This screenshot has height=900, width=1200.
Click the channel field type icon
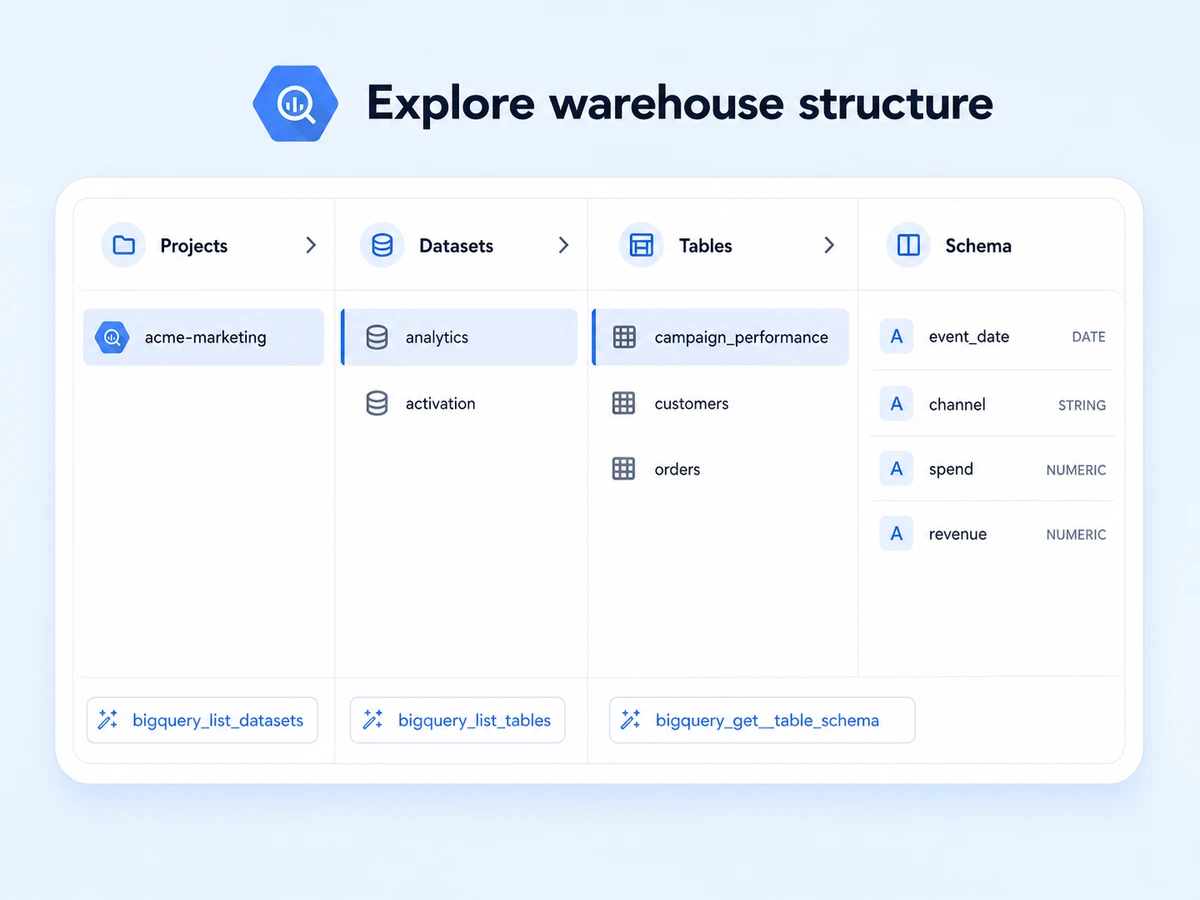point(896,404)
